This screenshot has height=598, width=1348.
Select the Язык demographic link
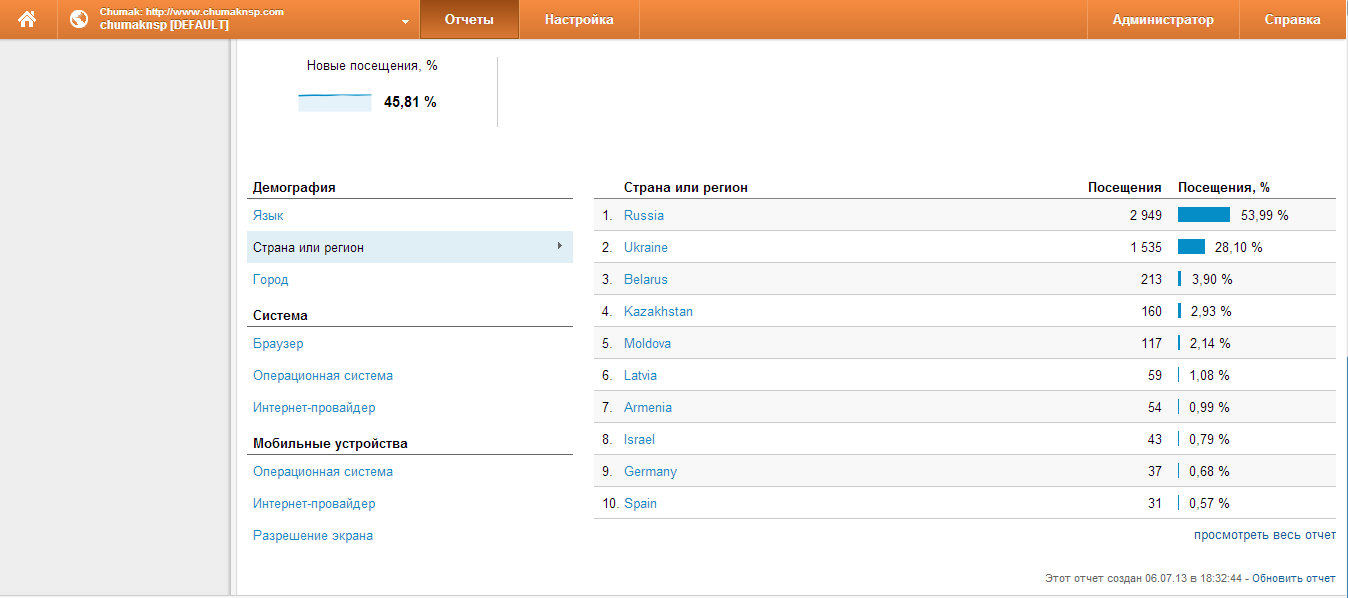click(268, 215)
